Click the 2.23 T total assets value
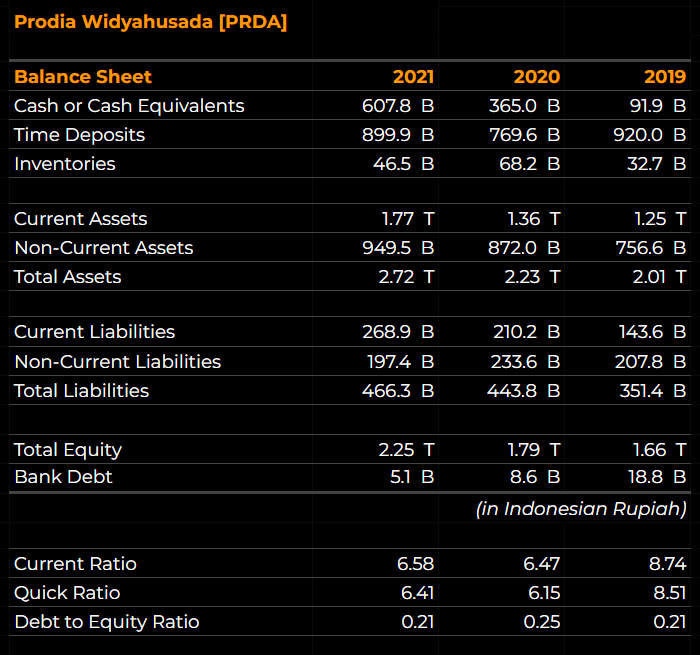 (532, 277)
